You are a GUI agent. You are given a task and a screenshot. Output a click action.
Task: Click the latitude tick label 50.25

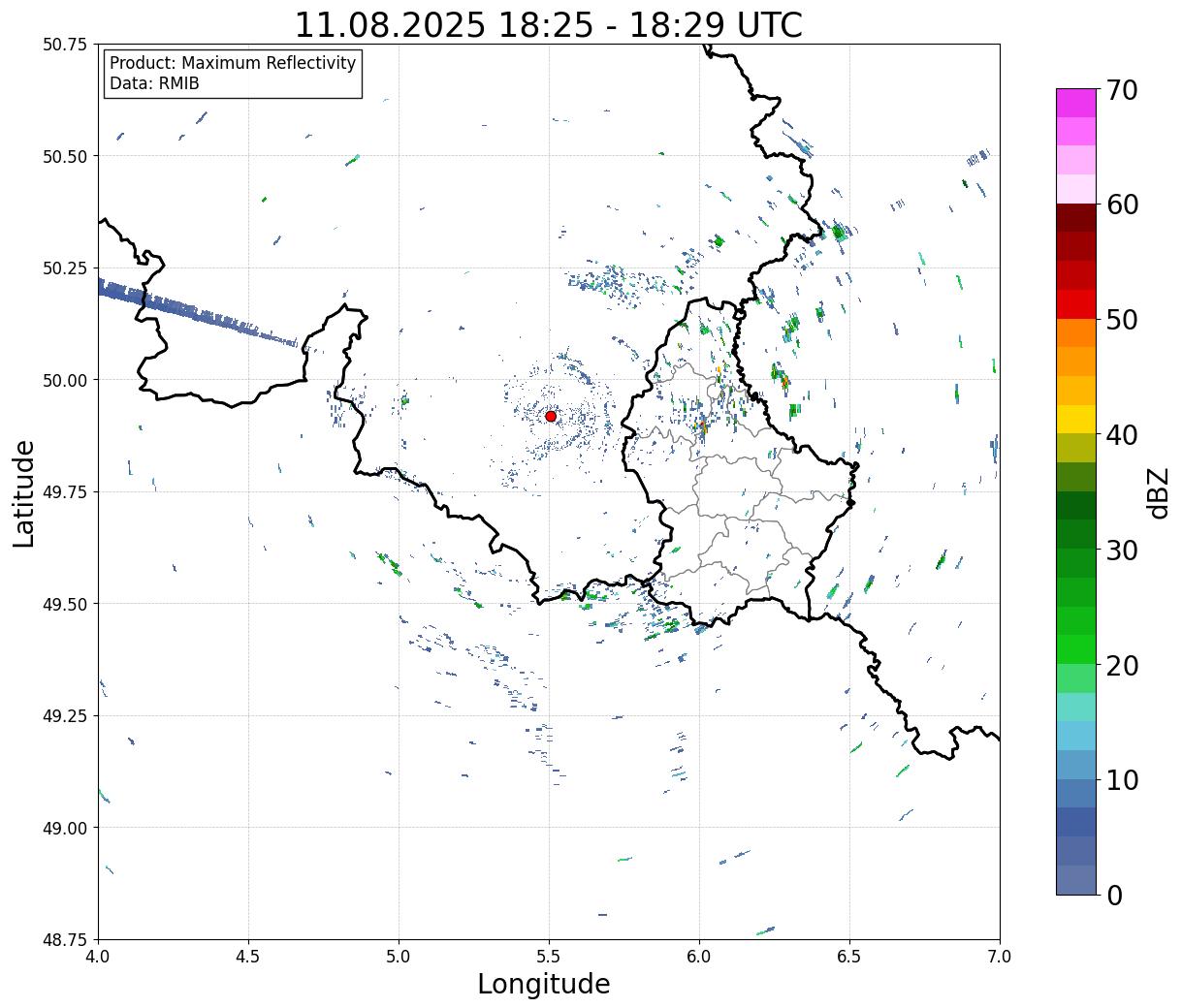coord(65,268)
